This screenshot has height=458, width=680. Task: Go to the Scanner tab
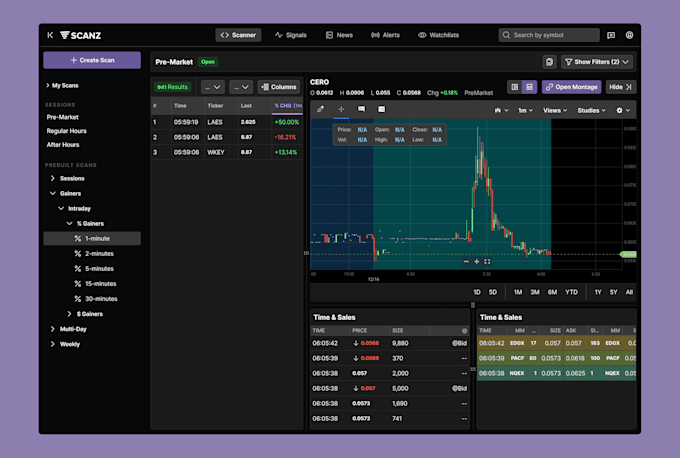[238, 35]
